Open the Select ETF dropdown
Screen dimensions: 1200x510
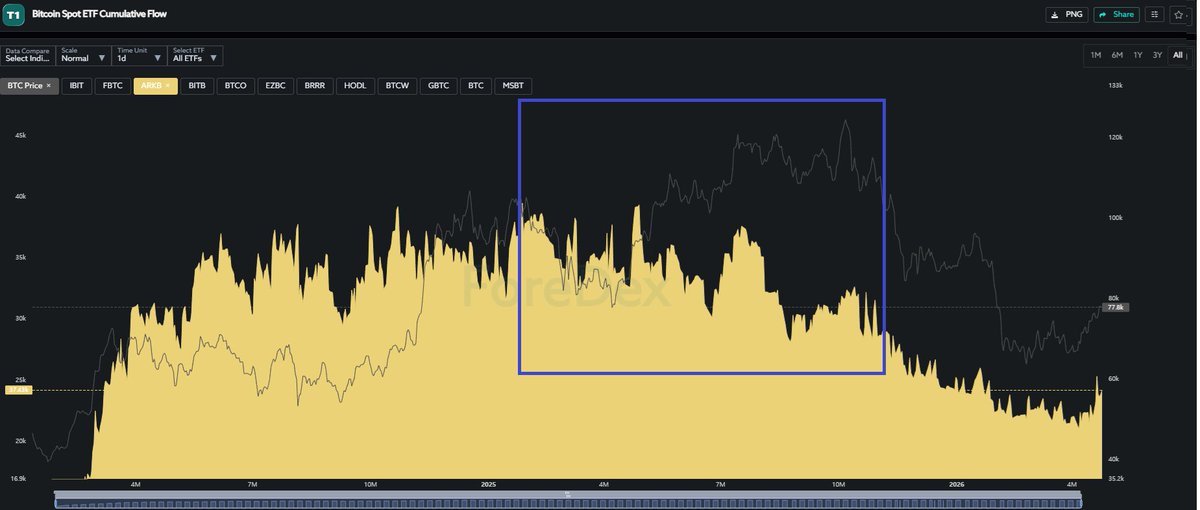196,55
